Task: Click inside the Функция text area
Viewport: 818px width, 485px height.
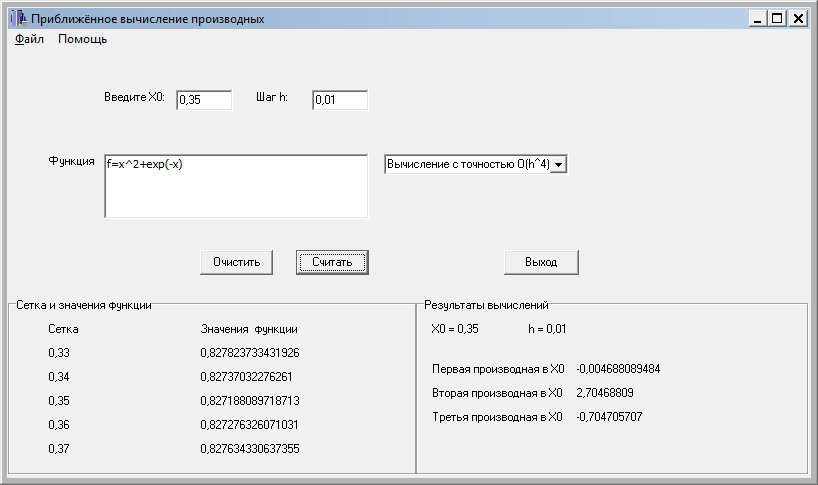Action: click(236, 186)
